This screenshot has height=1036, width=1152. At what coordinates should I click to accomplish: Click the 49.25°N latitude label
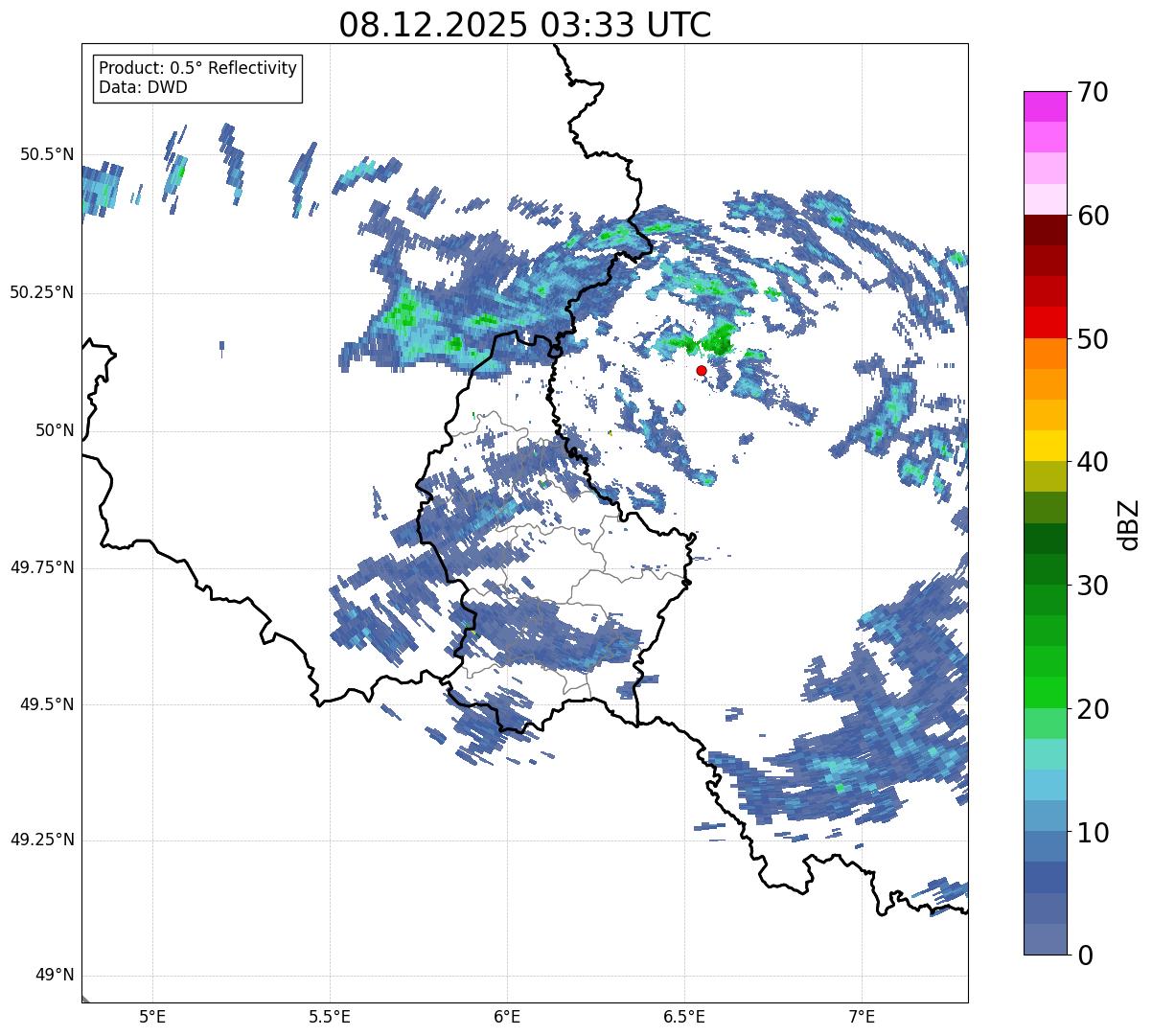[x=41, y=840]
